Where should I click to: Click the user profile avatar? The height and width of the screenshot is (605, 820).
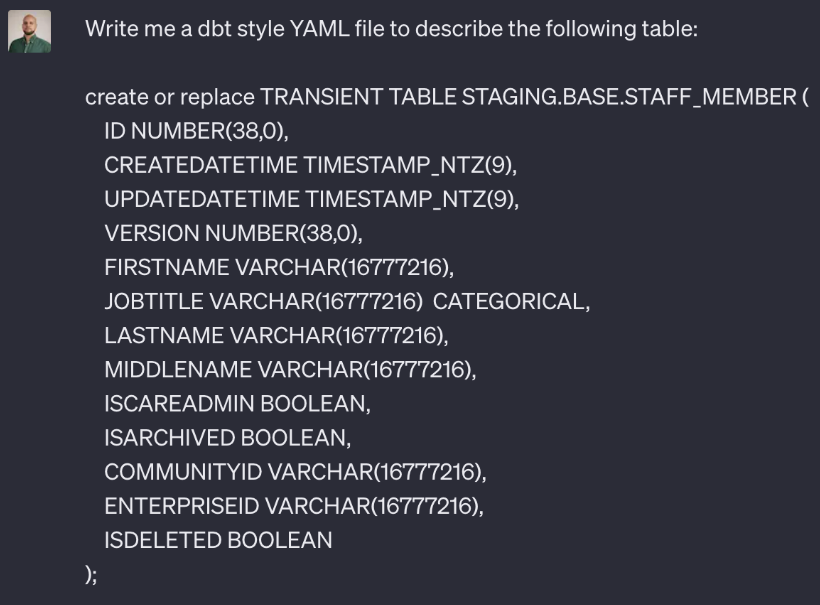pos(30,32)
